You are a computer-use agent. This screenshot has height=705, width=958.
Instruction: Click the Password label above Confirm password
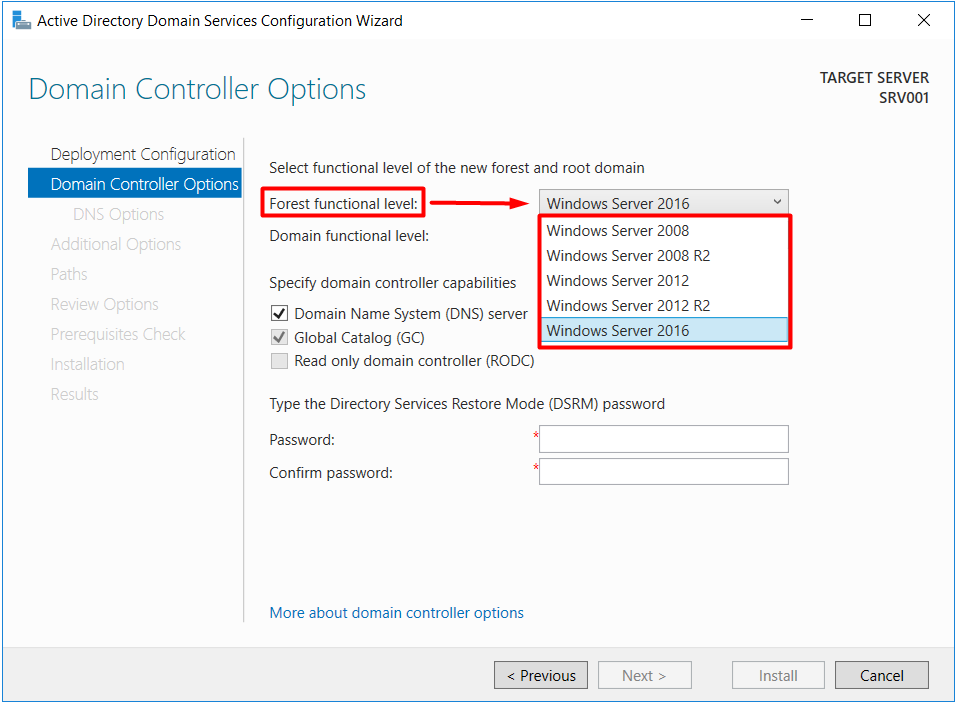pyautogui.click(x=302, y=440)
